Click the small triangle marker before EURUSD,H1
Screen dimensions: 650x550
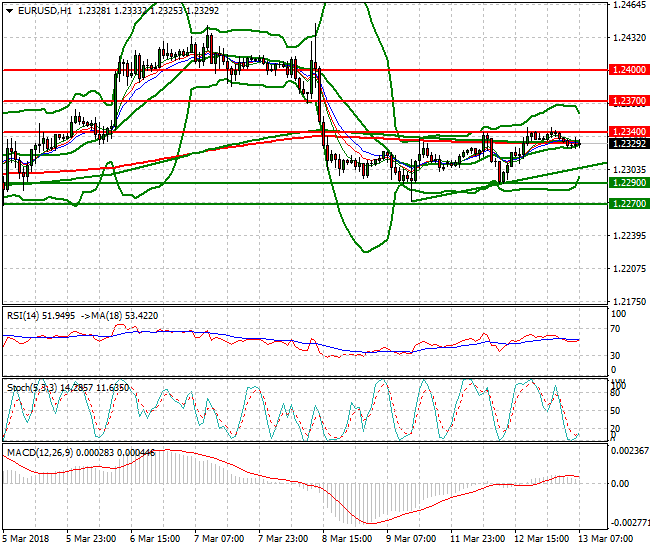click(x=10, y=10)
